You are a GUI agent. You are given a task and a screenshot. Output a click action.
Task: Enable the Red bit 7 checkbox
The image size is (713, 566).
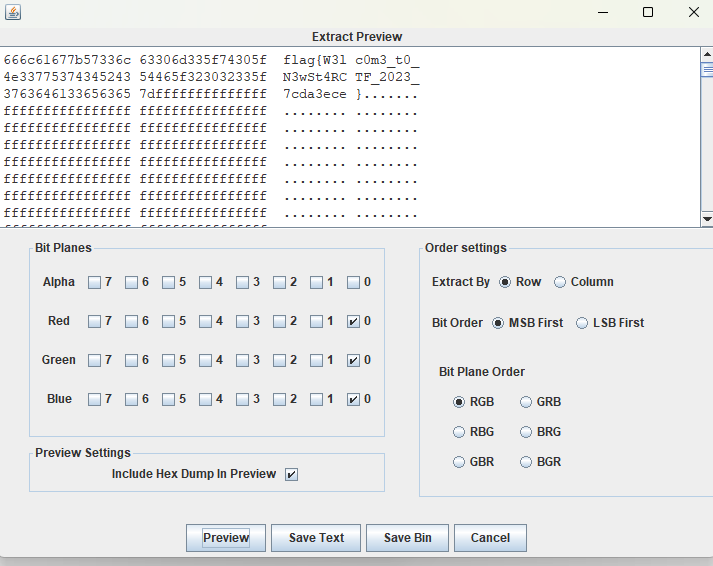click(x=94, y=321)
